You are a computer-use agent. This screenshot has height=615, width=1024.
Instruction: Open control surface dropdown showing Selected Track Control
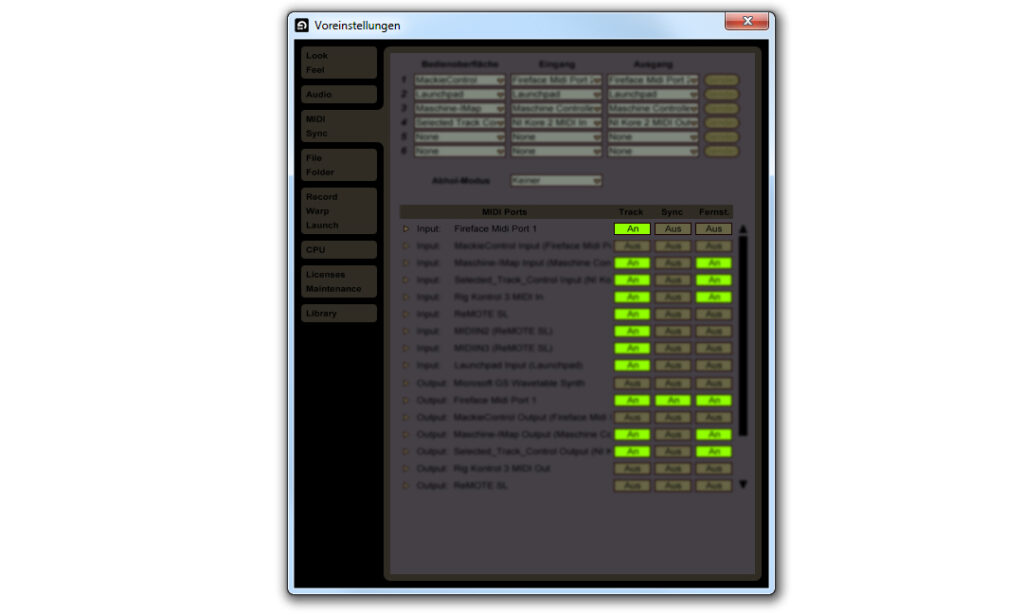pos(460,123)
